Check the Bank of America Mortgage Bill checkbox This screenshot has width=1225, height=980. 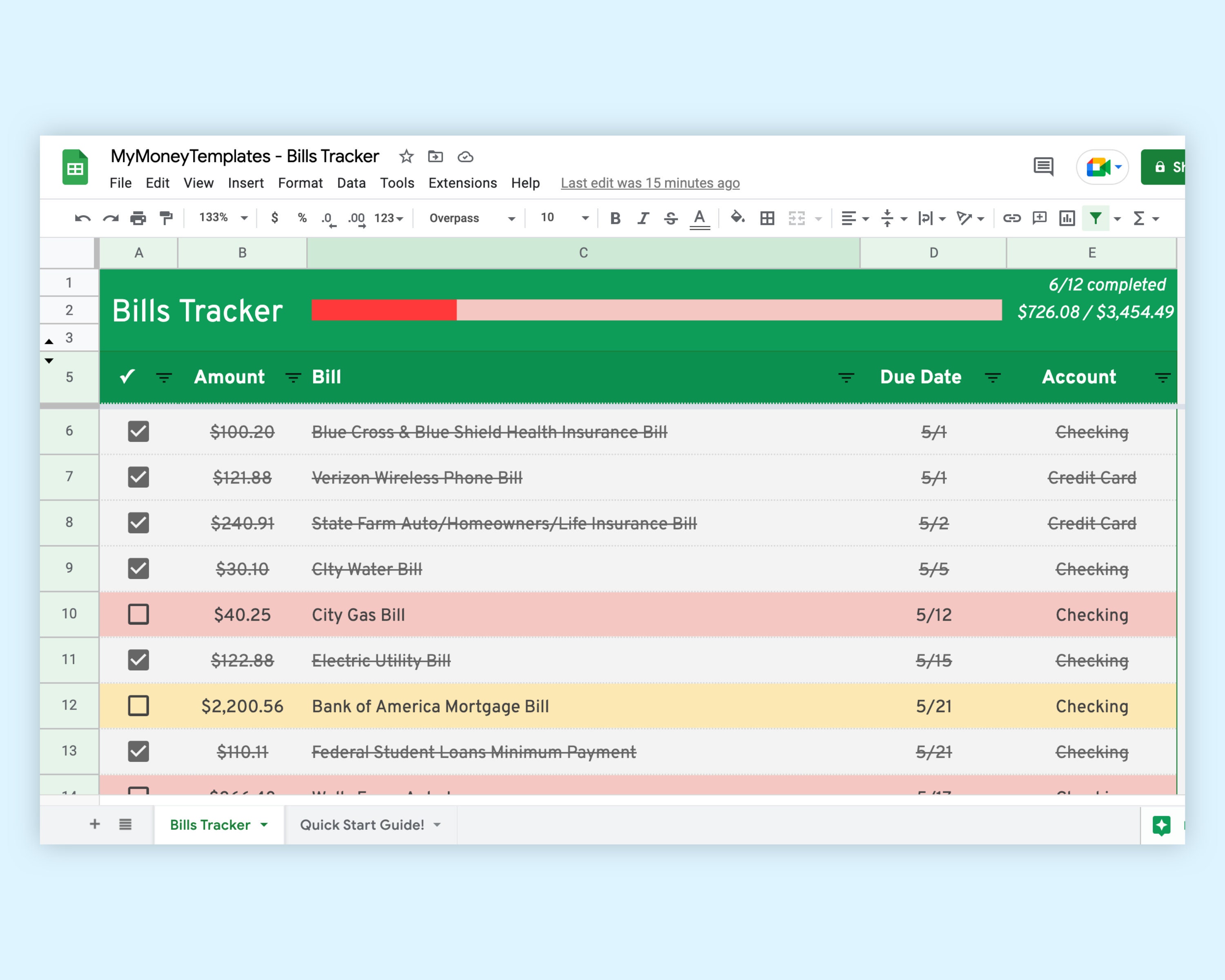click(138, 706)
